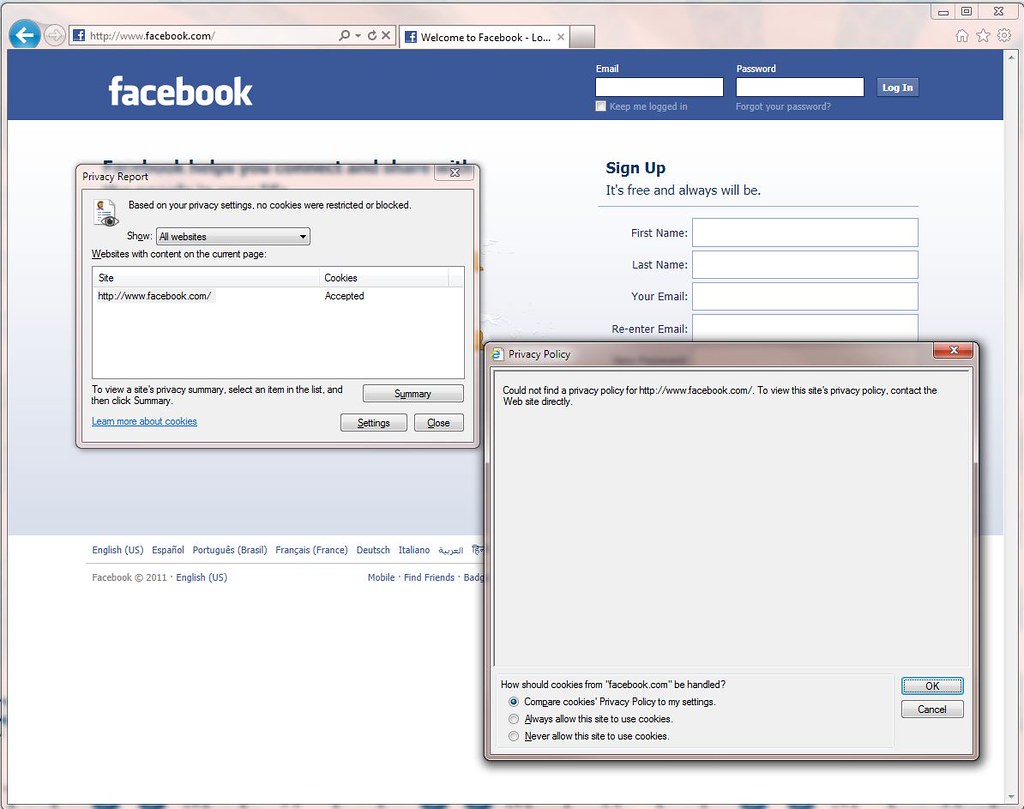Click footer English (US) beside Facebook © 2011
This screenshot has height=809, width=1024.
point(202,577)
